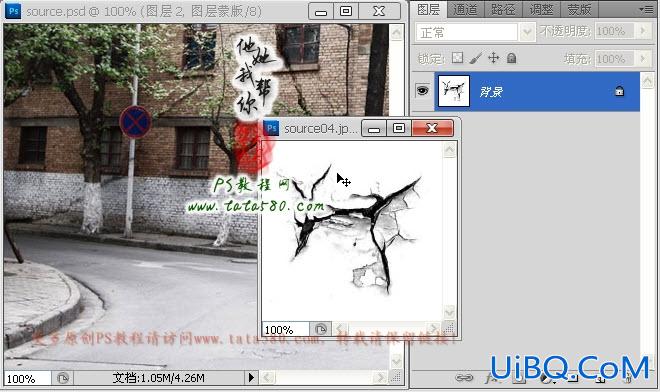Click the 背景 layer name
The image size is (660, 392).
pos(491,92)
